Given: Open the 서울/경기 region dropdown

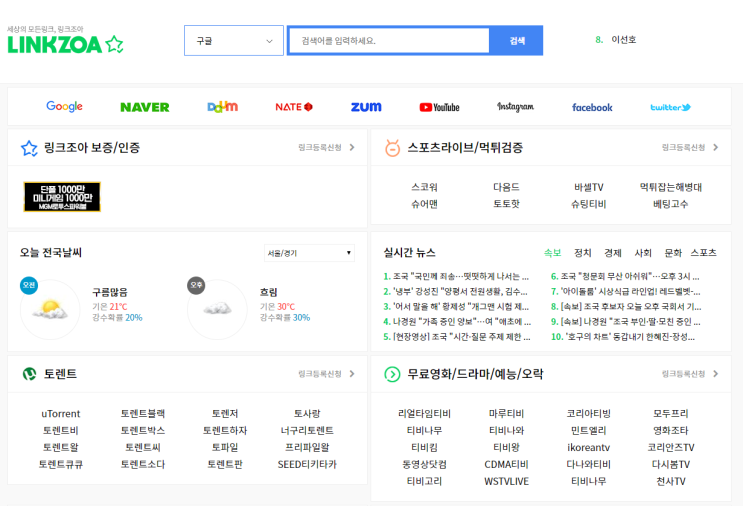Looking at the screenshot, I should coord(309,253).
